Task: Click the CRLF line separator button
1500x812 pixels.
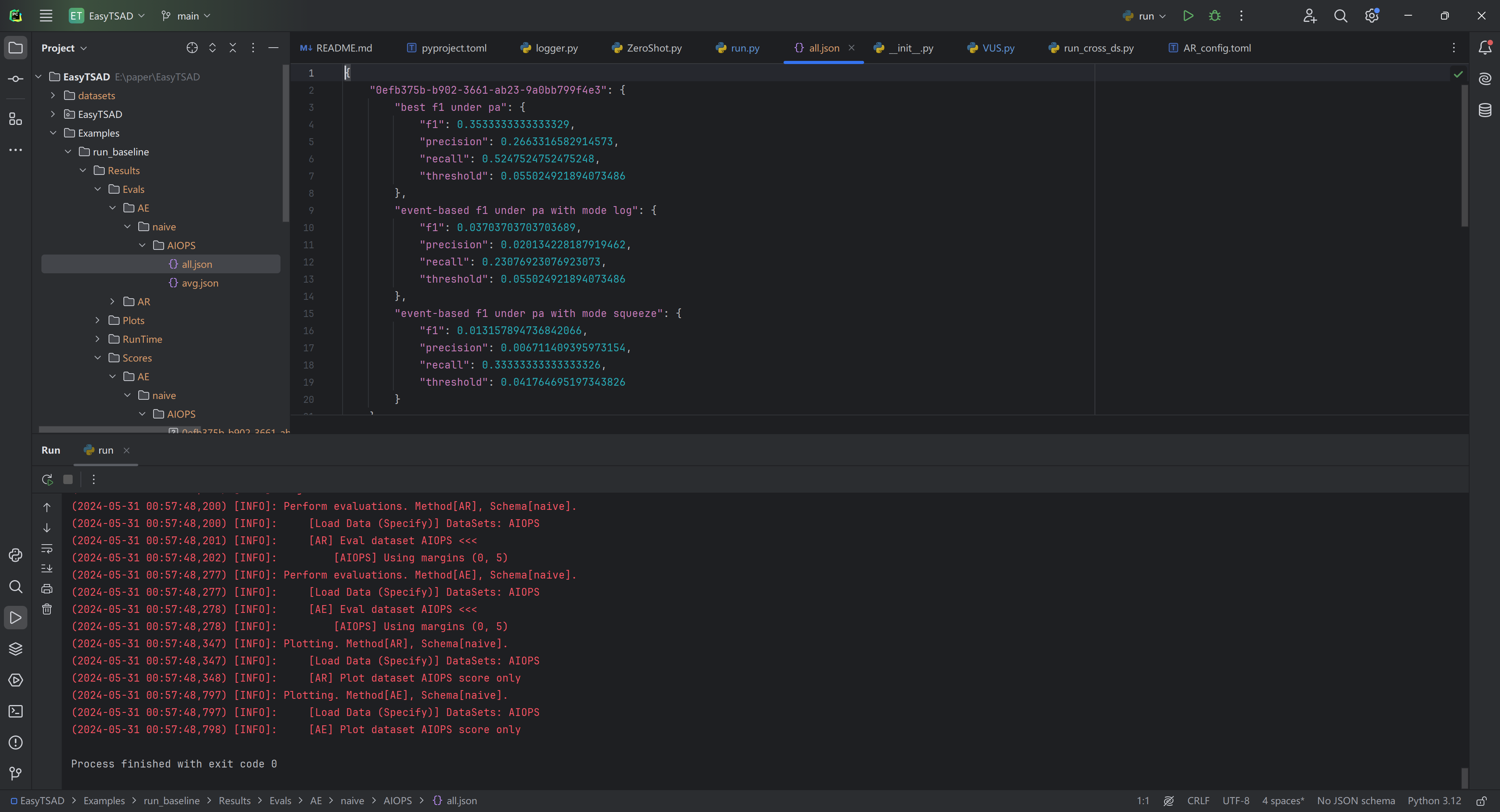Action: click(1198, 800)
